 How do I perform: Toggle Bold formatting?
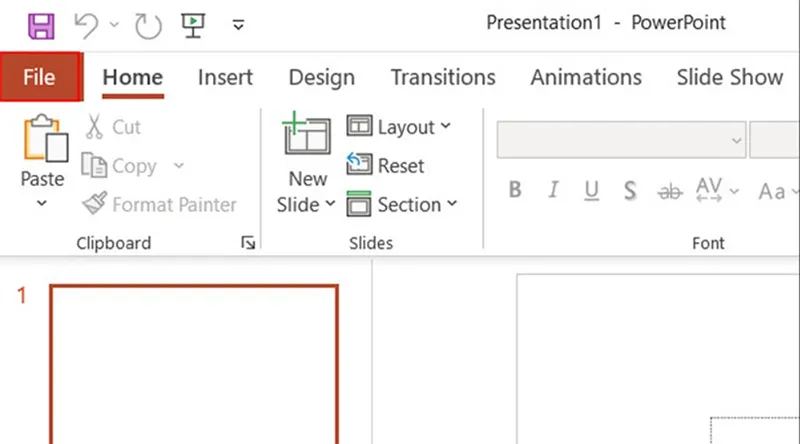[x=515, y=190]
